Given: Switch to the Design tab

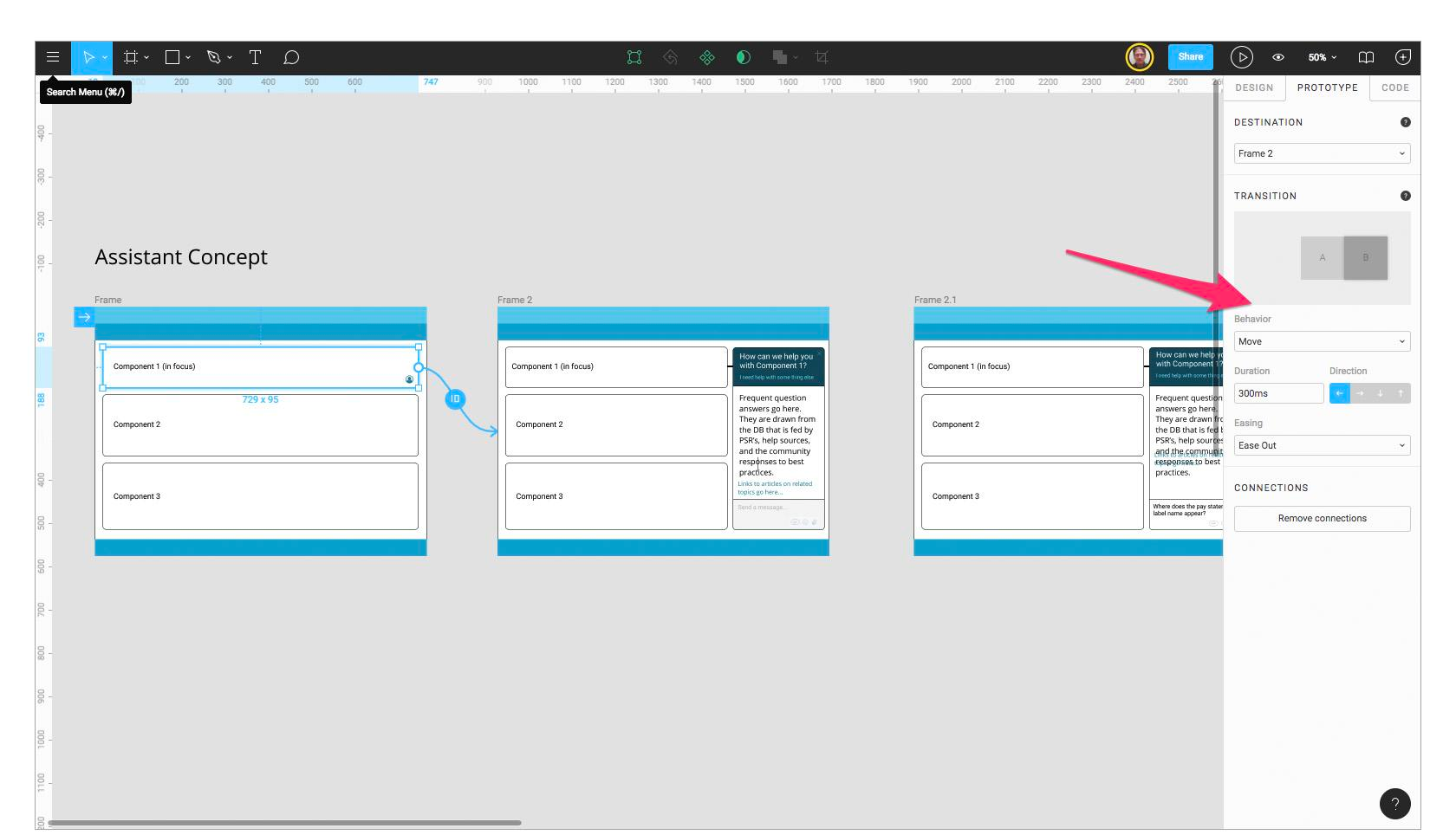Looking at the screenshot, I should point(1254,87).
